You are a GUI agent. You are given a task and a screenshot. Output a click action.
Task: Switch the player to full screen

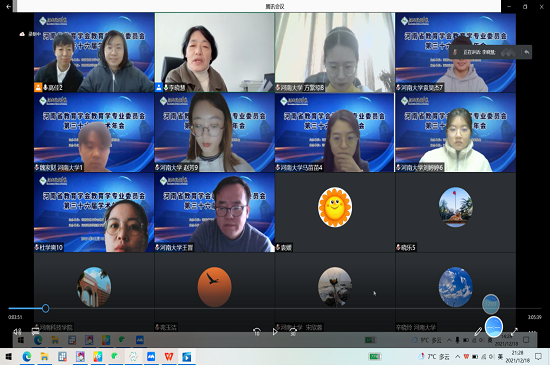point(515,331)
